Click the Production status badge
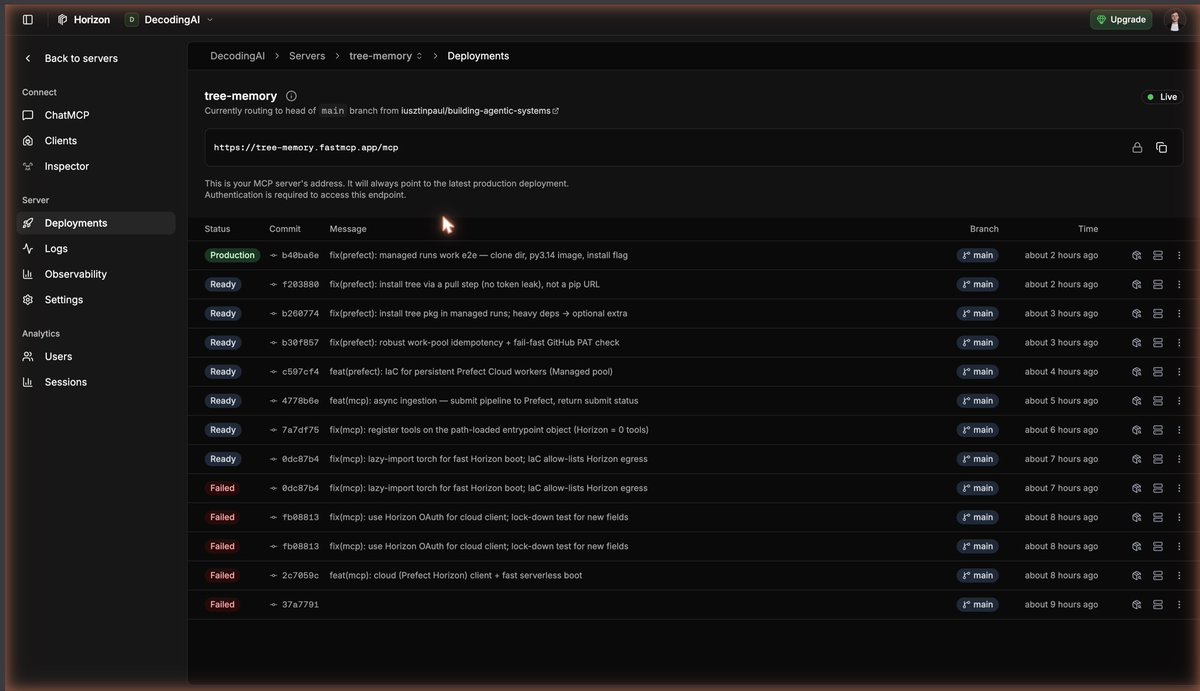The width and height of the screenshot is (1200, 691). click(x=232, y=255)
